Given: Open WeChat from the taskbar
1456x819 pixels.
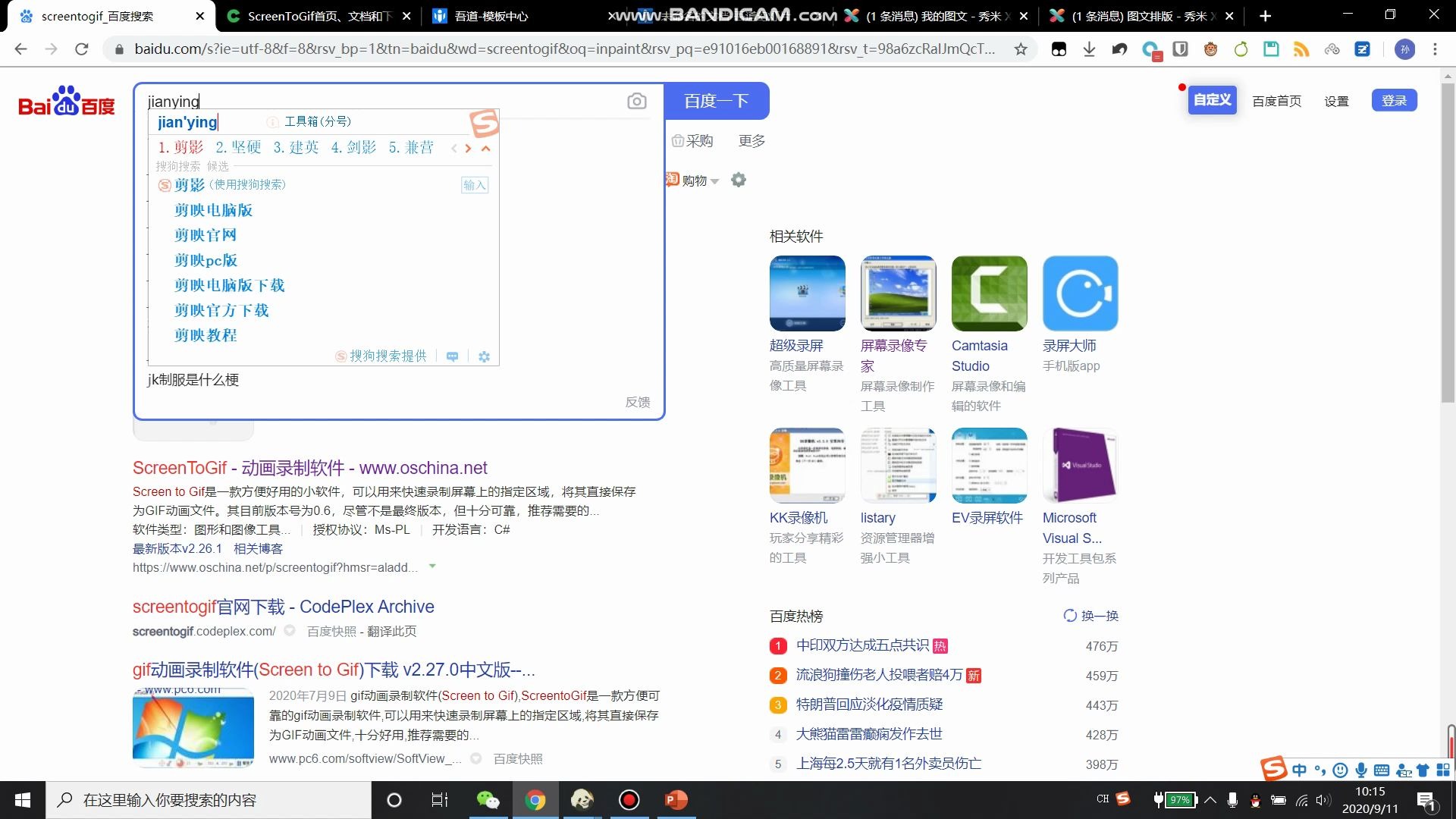Looking at the screenshot, I should pyautogui.click(x=488, y=800).
